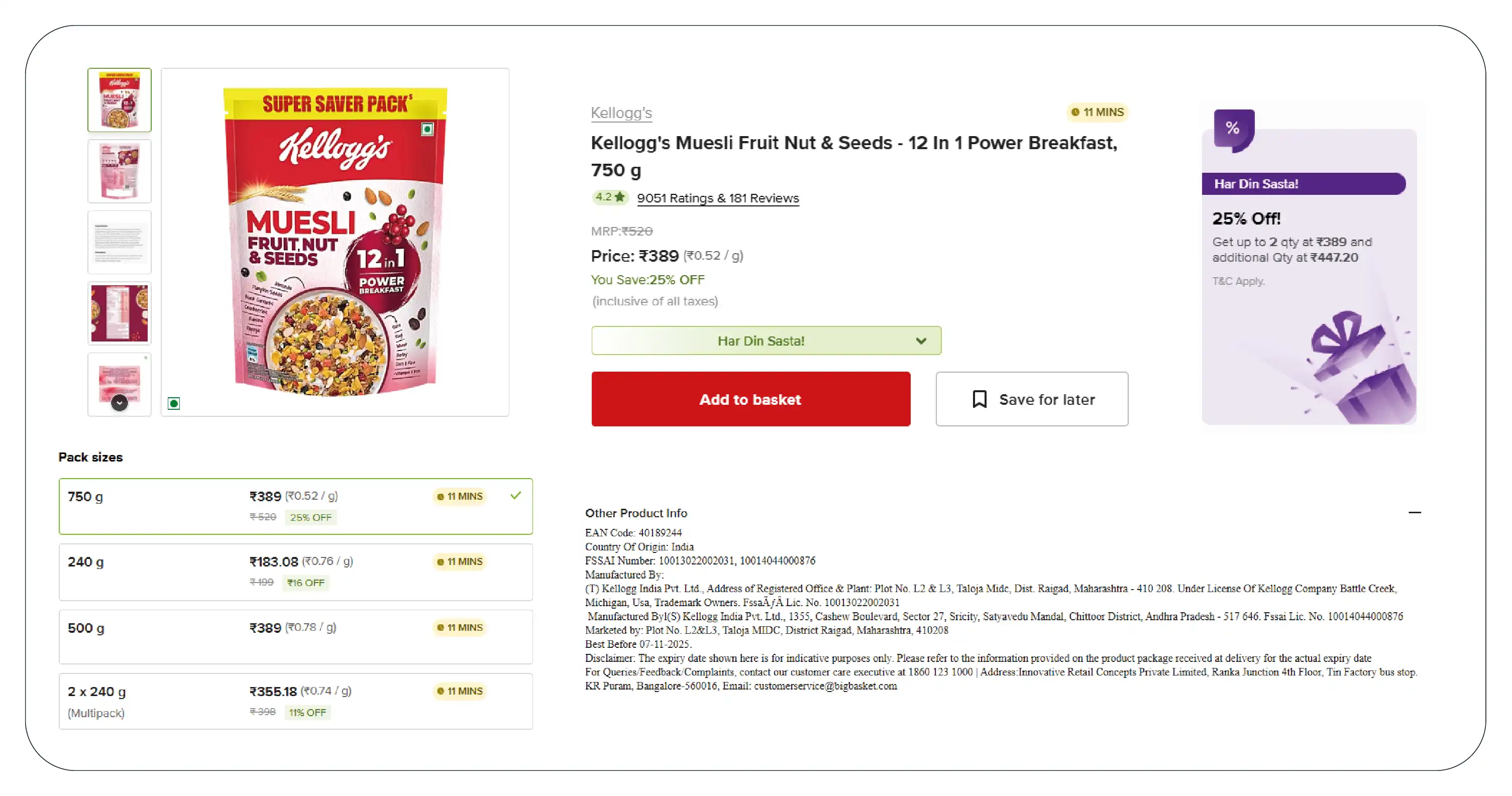Select the second product thumbnail
The width and height of the screenshot is (1512, 796).
pyautogui.click(x=120, y=171)
